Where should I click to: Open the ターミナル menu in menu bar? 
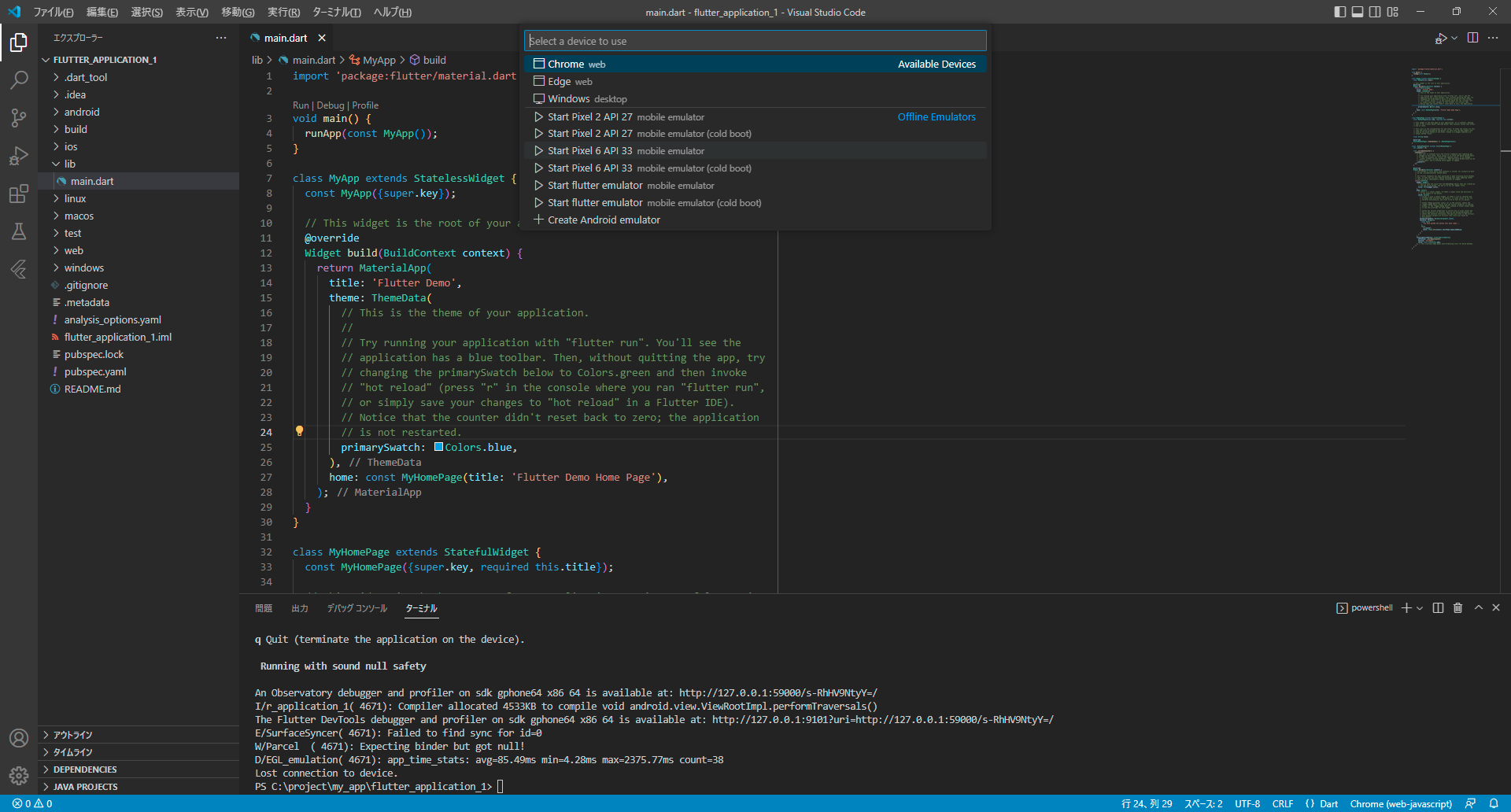pos(336,12)
